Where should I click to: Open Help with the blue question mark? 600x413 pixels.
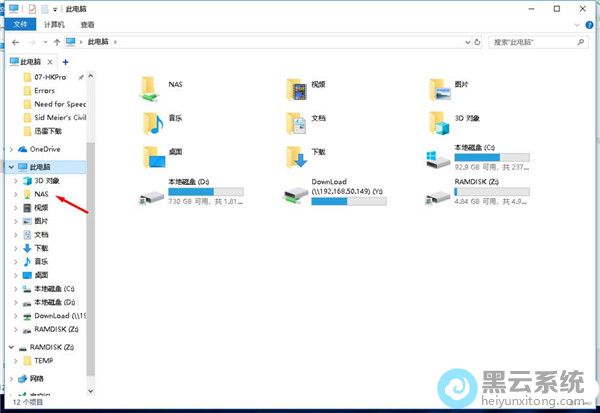tap(590, 25)
